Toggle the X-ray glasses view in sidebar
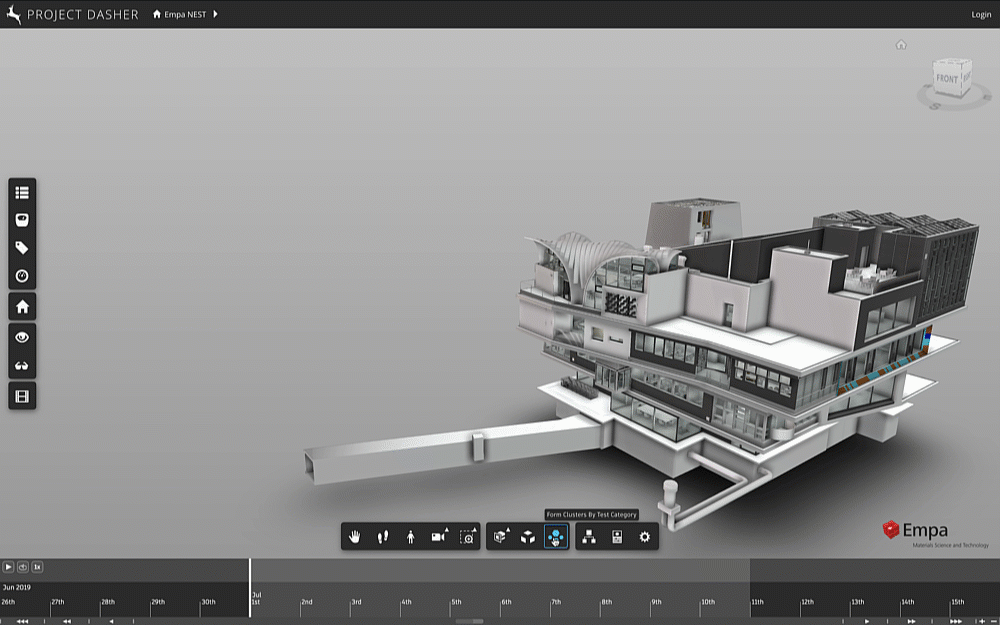This screenshot has height=625, width=1000. pyautogui.click(x=22, y=365)
